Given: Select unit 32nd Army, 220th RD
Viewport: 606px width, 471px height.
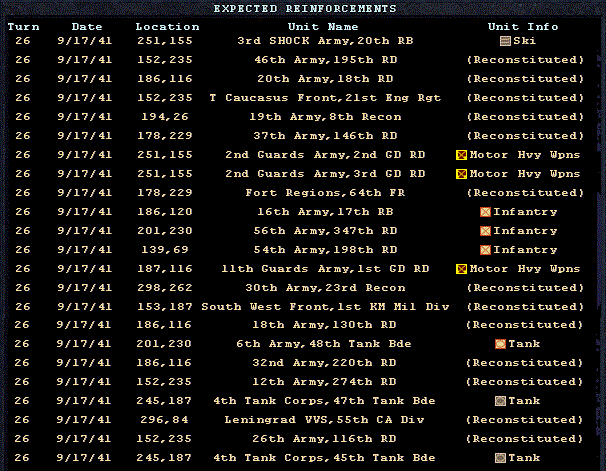Looking at the screenshot, I should click(x=325, y=363).
